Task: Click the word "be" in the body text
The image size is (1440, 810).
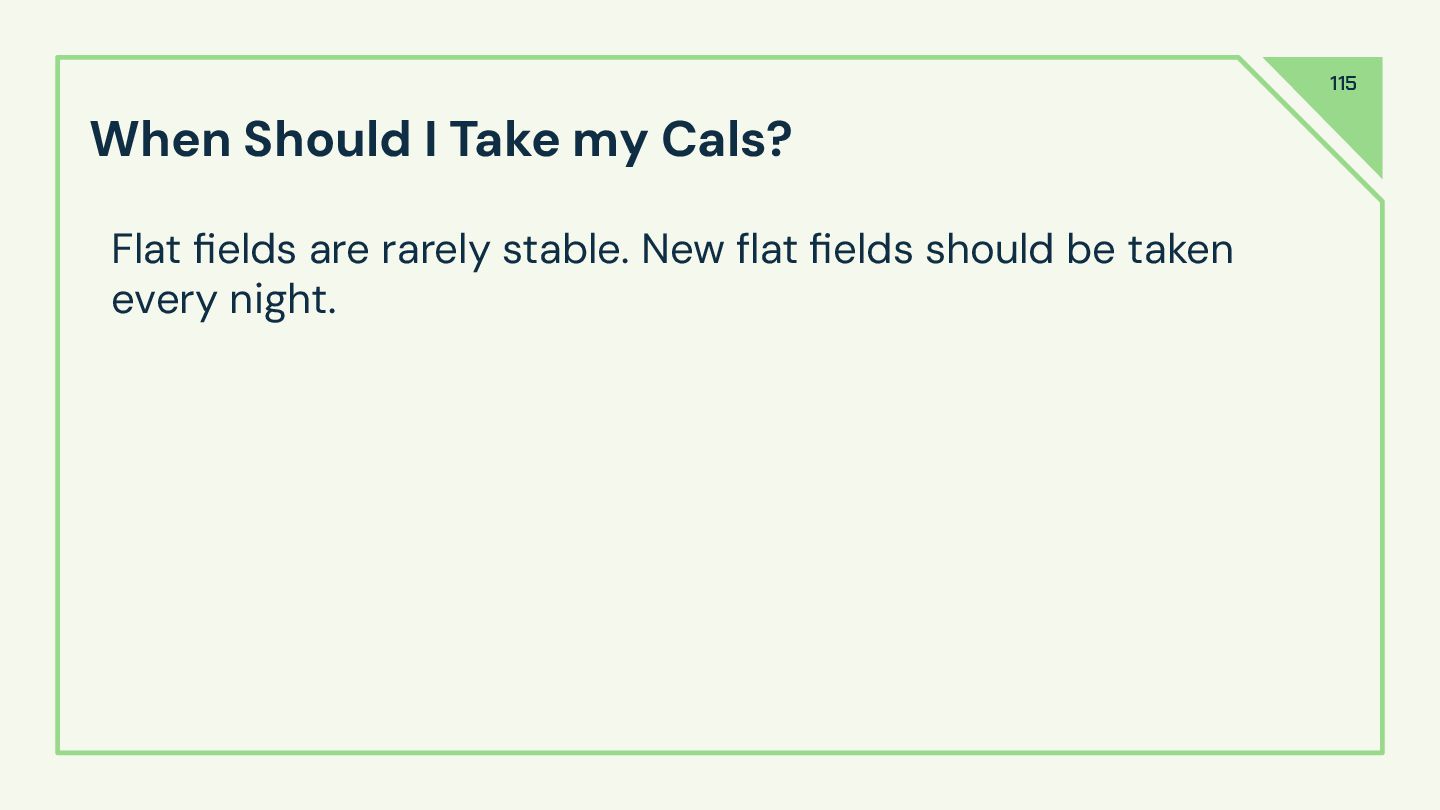Action: click(x=1089, y=249)
